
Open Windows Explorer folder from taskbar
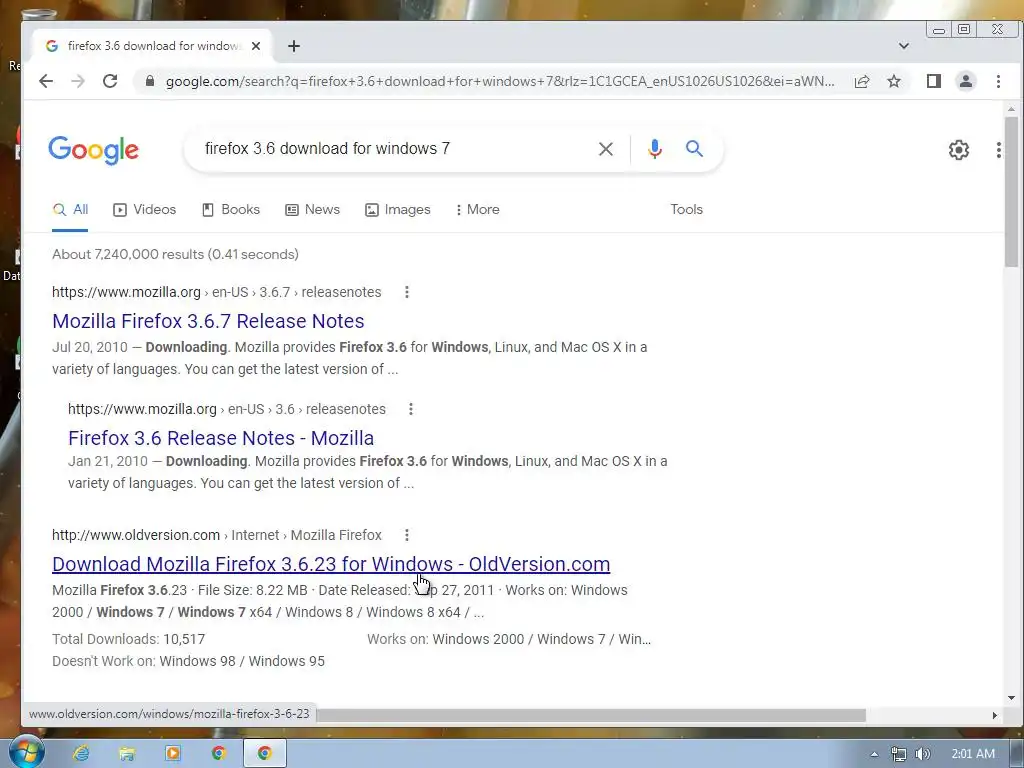[127, 753]
